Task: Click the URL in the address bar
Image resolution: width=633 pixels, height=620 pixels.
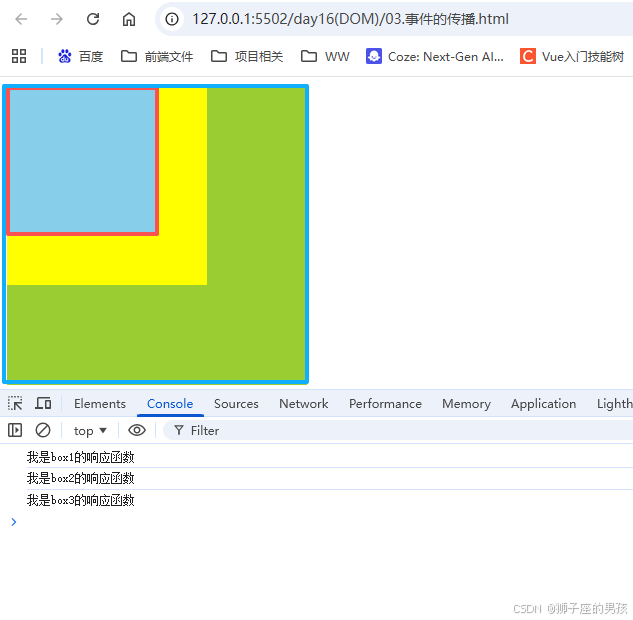Action: pos(350,19)
